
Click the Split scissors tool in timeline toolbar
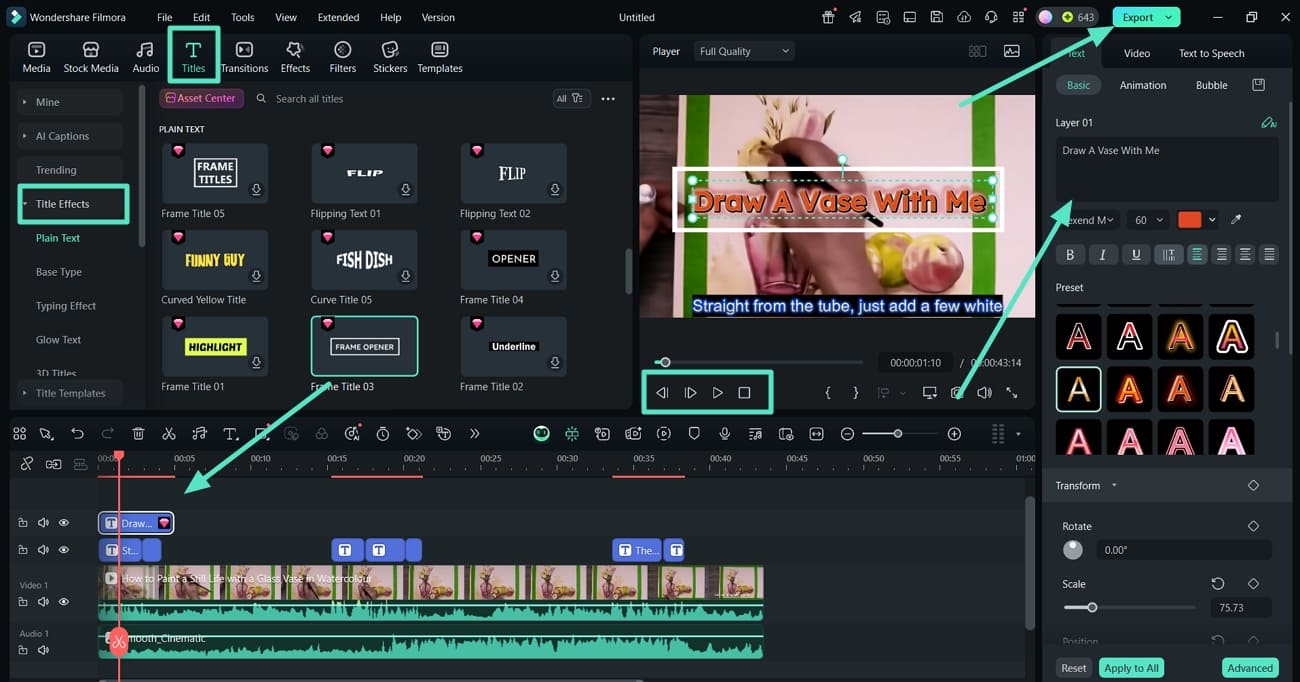point(169,433)
